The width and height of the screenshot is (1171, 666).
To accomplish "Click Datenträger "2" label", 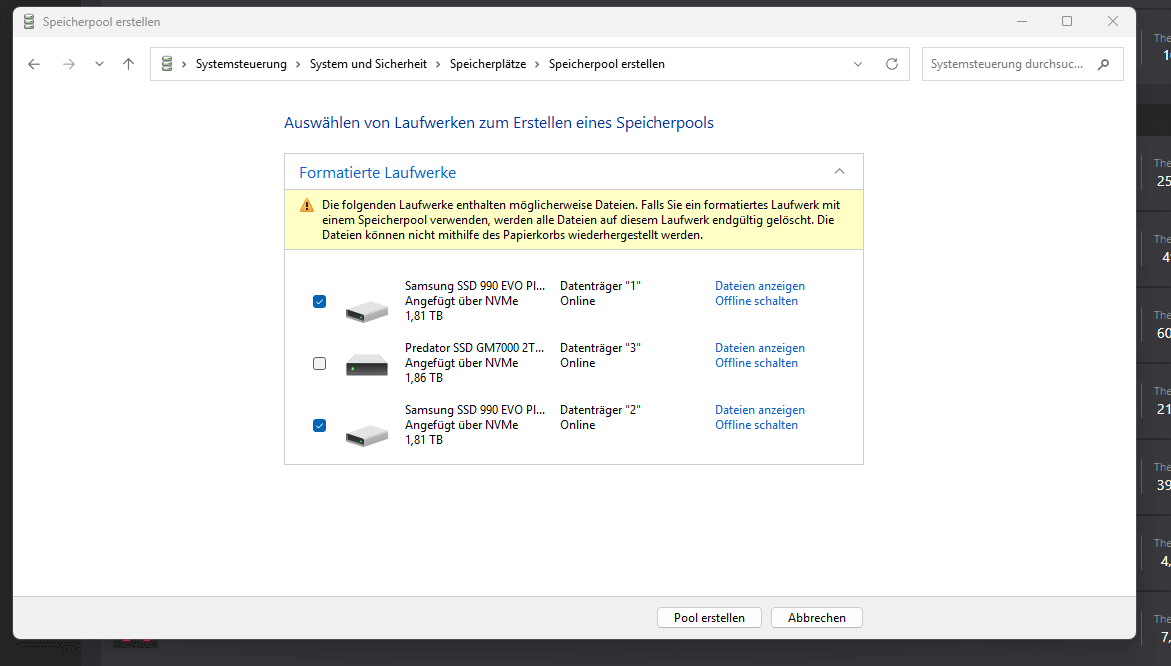I will tap(600, 410).
